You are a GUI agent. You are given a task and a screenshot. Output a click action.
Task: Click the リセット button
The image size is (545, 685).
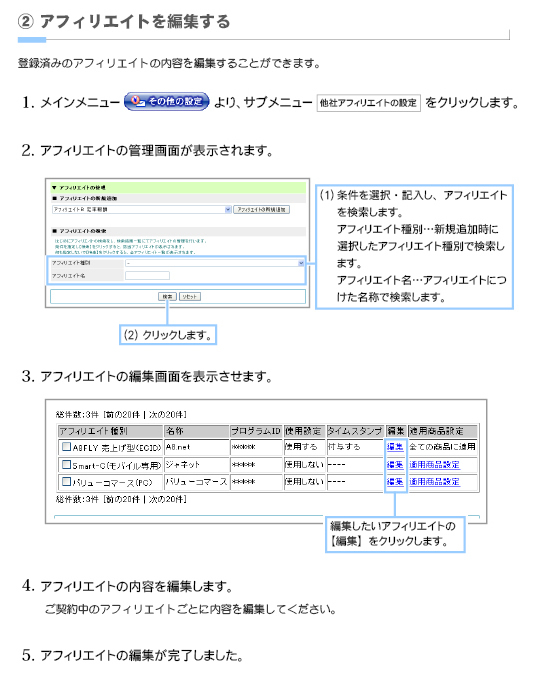coord(190,297)
